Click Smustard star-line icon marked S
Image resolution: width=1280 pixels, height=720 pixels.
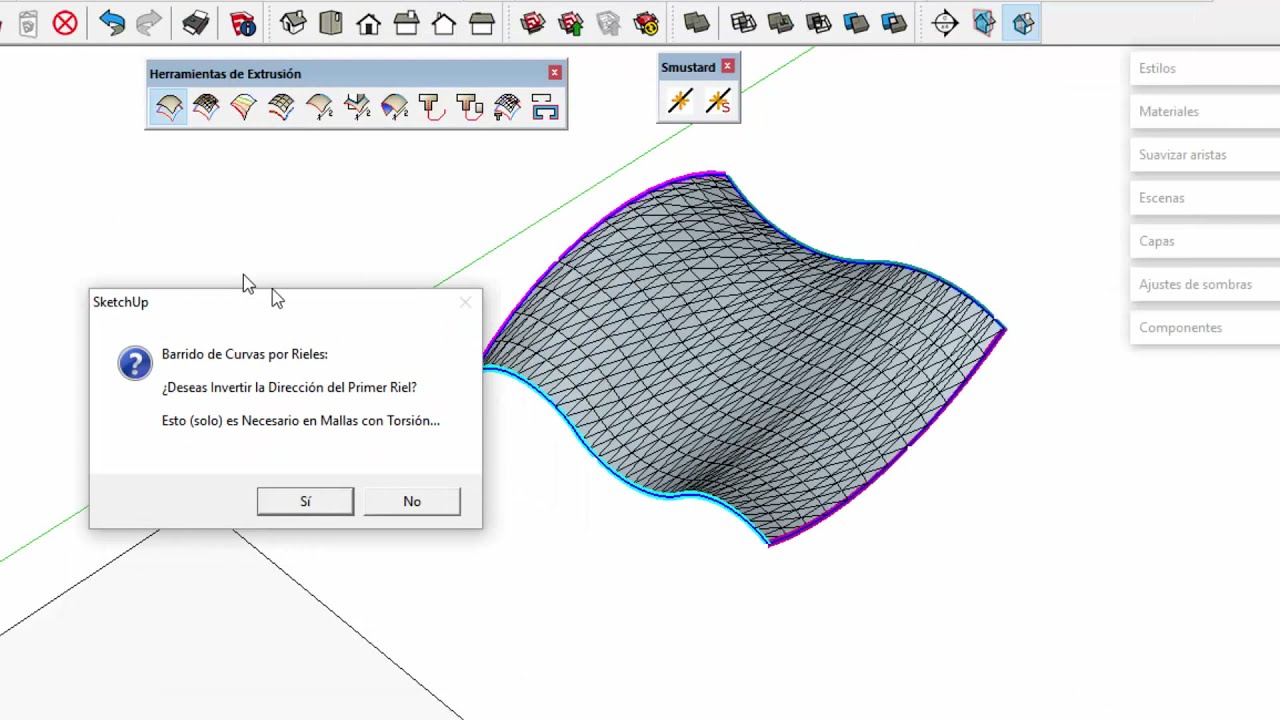[x=718, y=101]
